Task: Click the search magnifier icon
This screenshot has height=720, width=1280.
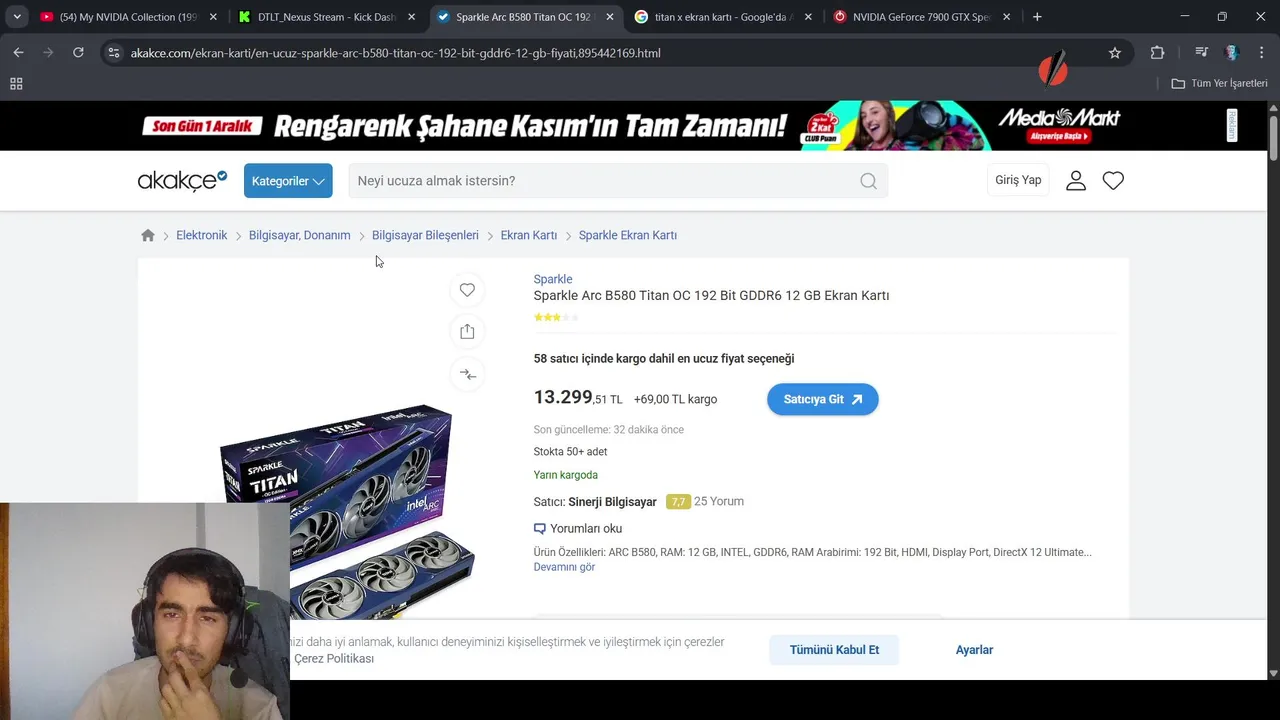Action: tap(868, 181)
